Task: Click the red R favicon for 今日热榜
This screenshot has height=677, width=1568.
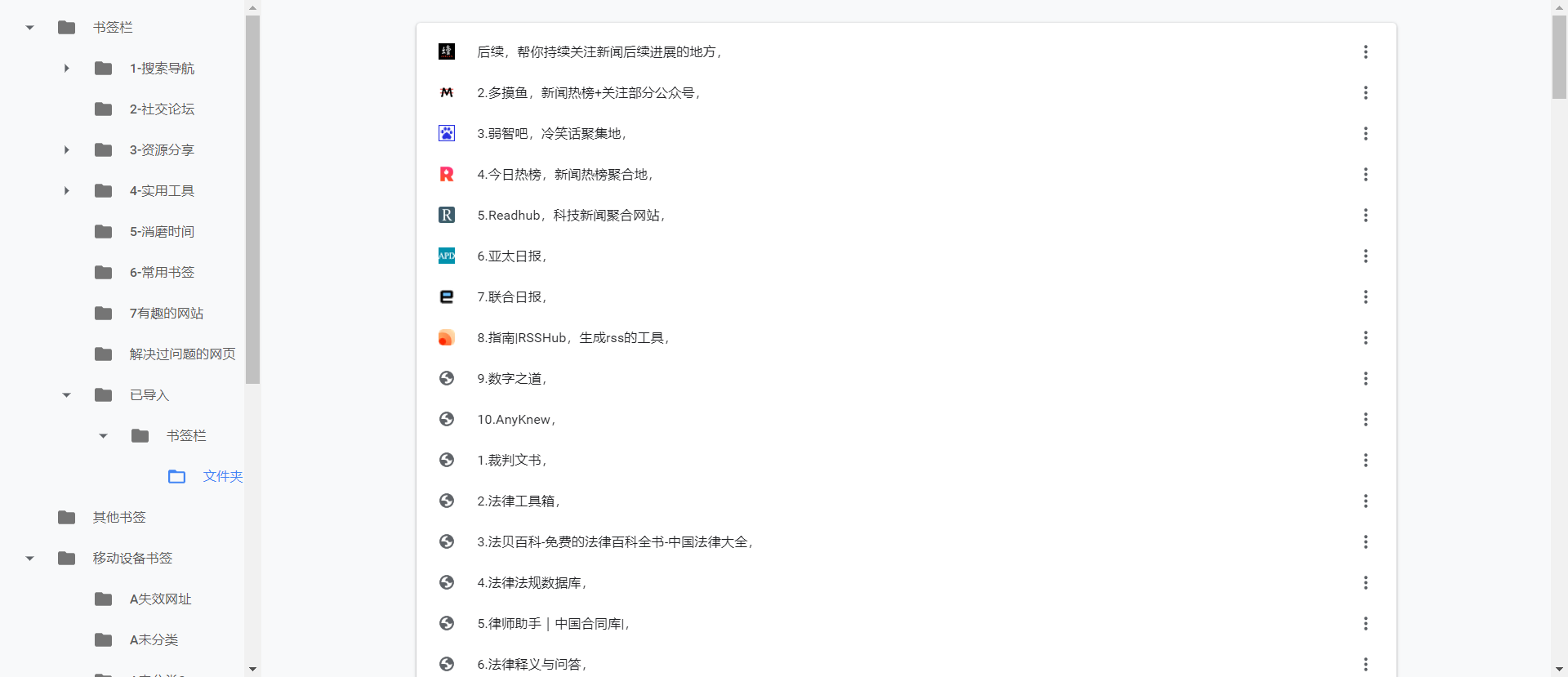Action: [x=447, y=174]
